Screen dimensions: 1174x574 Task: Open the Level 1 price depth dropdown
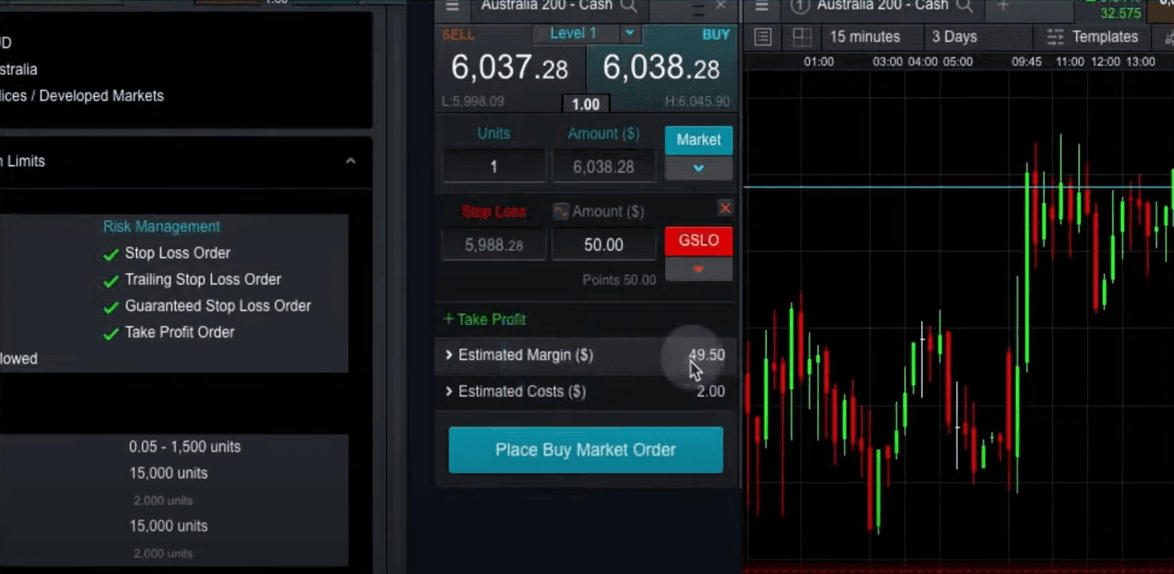[629, 34]
